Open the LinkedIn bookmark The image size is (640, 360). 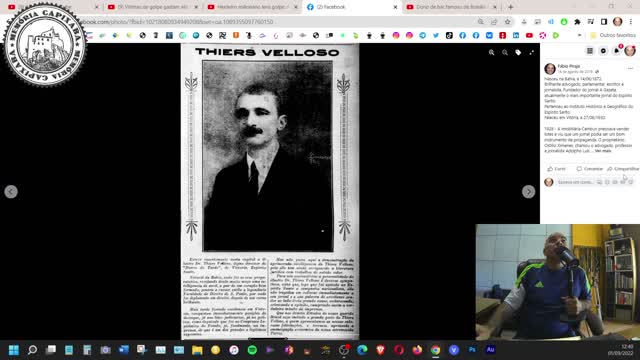coord(516,36)
